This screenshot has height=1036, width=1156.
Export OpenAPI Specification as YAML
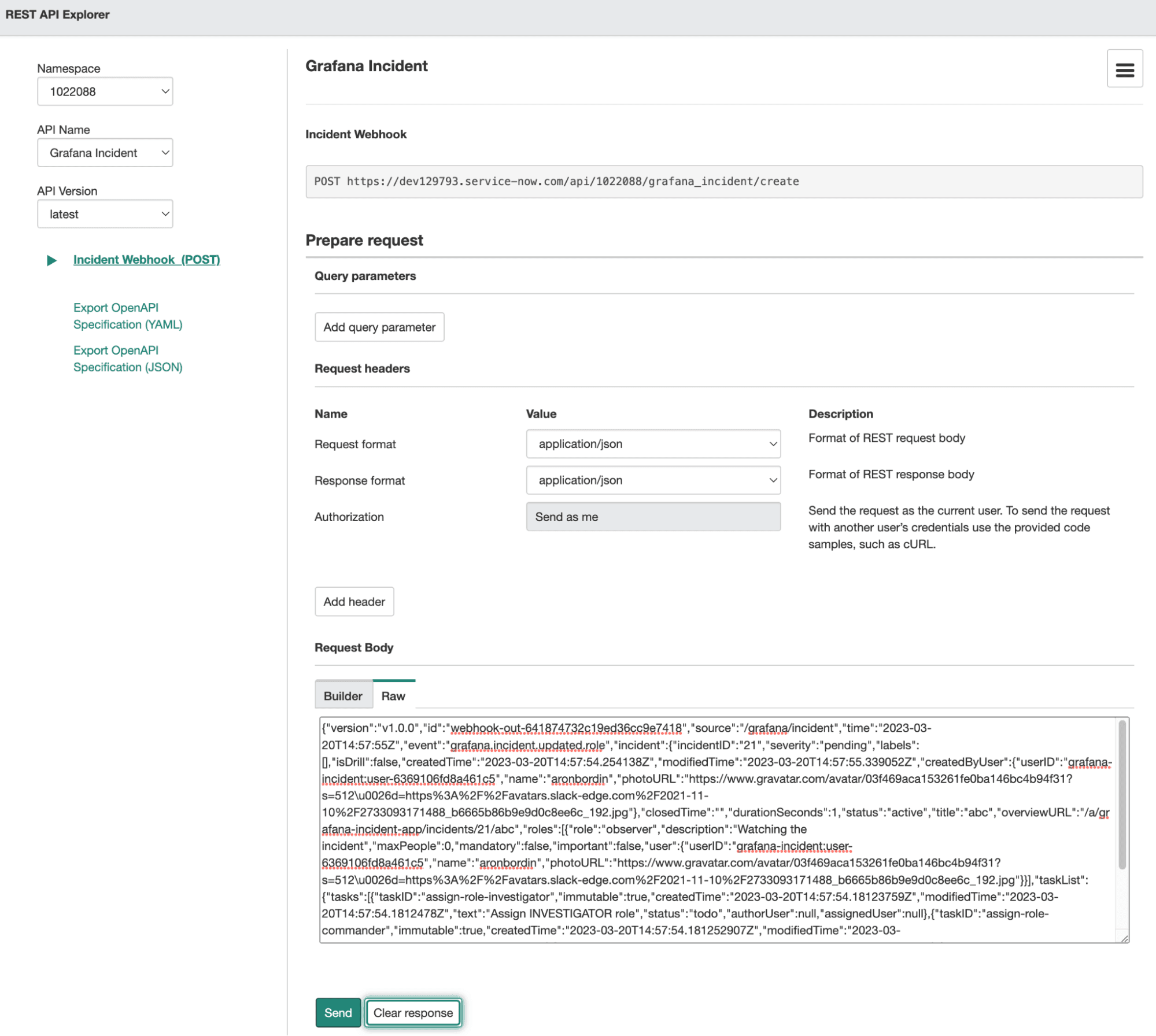(x=127, y=316)
